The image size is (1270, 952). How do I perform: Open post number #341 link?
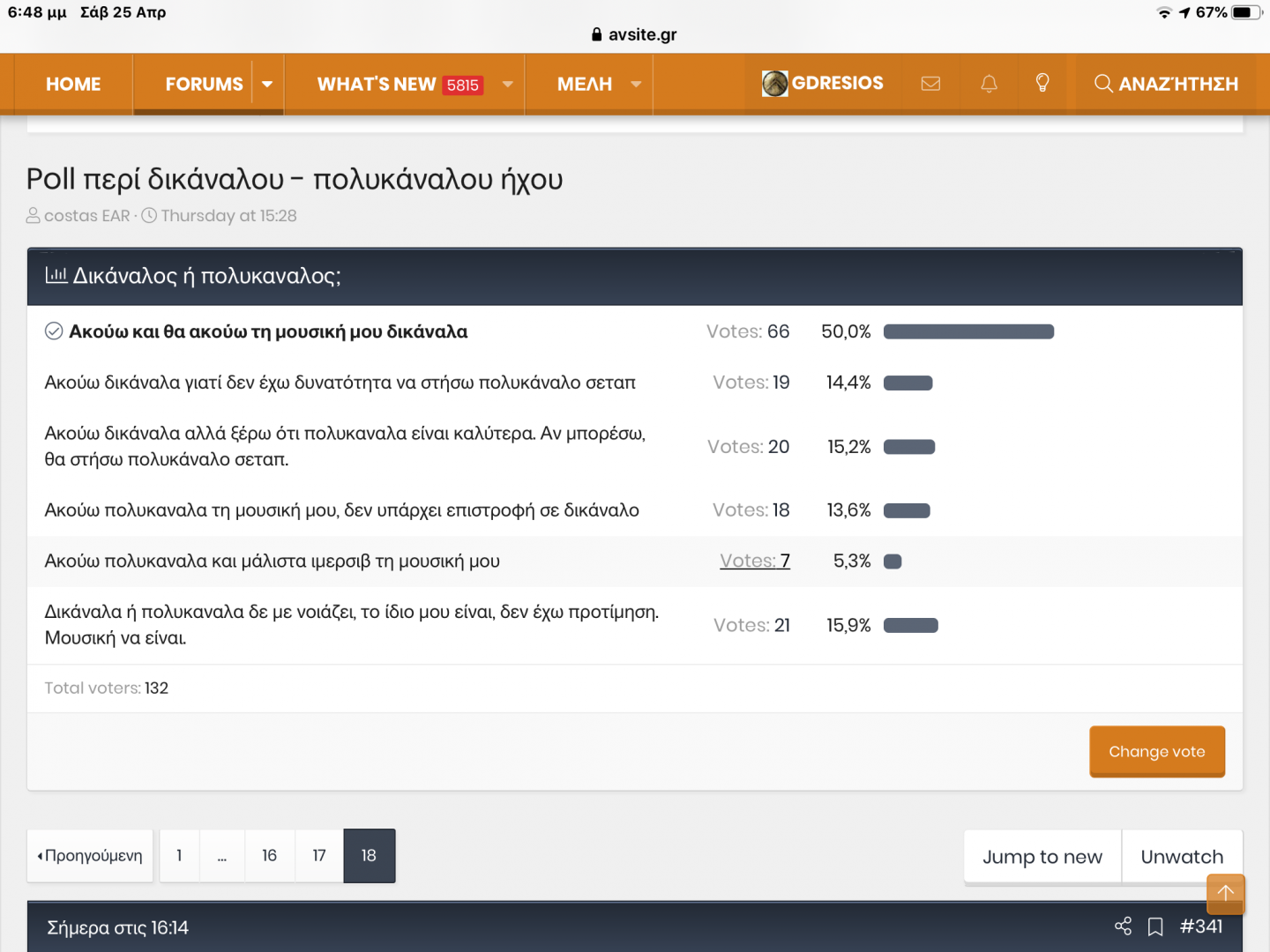(1201, 926)
